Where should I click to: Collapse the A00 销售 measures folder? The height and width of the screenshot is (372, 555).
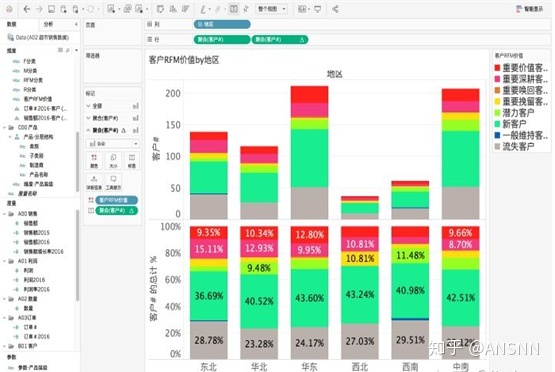(x=5, y=214)
